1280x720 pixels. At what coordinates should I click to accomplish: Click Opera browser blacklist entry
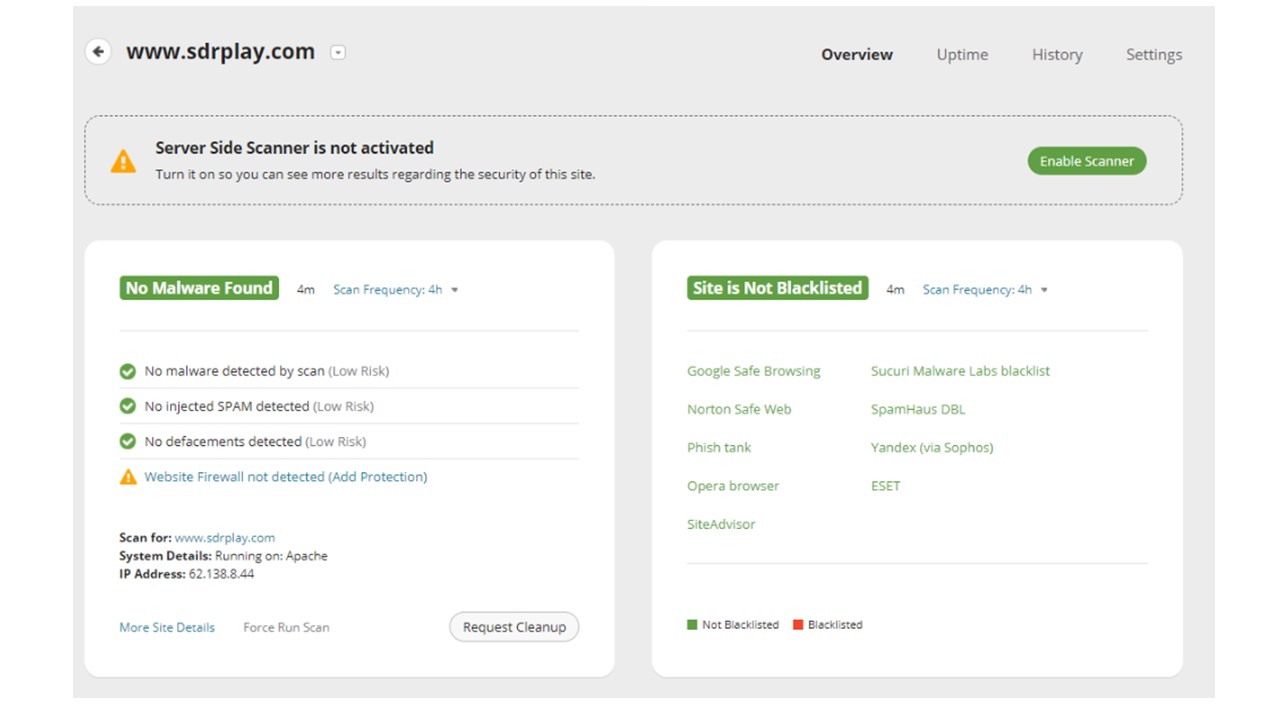(733, 486)
